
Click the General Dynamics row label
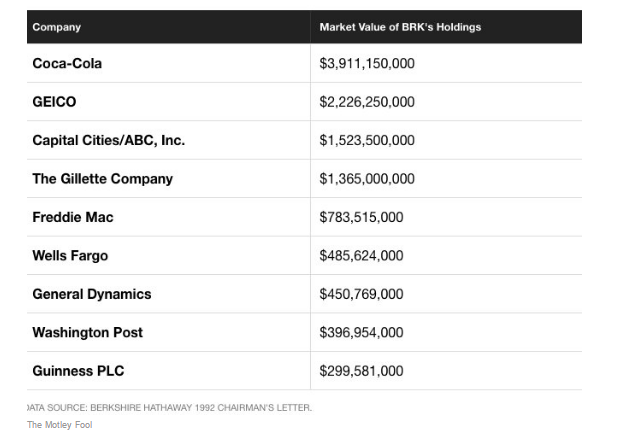[x=92, y=294]
